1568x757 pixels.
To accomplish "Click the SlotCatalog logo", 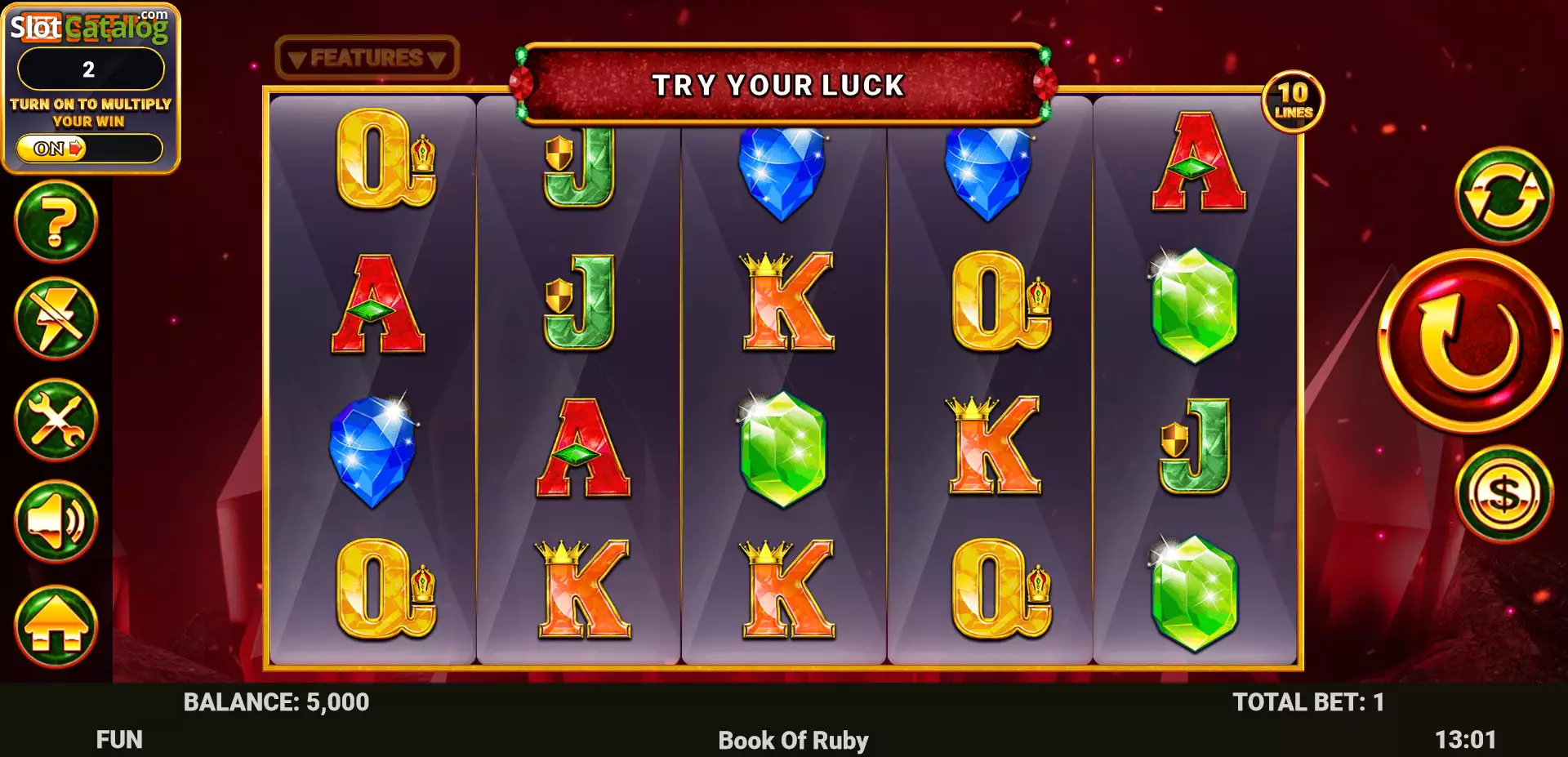I will click(x=88, y=27).
